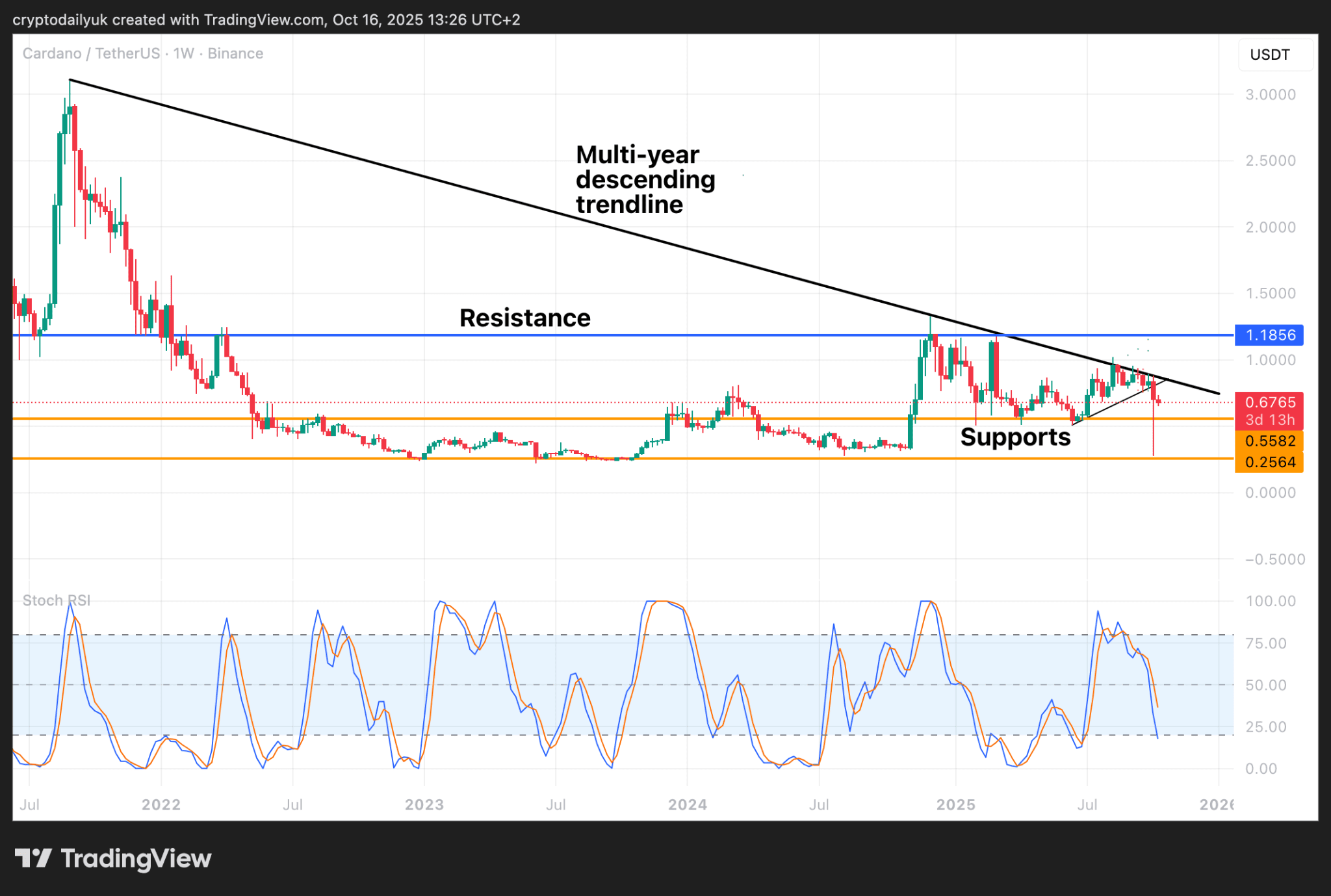The width and height of the screenshot is (1331, 896).
Task: Click the 0.0000 price scale label
Action: (x=1270, y=493)
